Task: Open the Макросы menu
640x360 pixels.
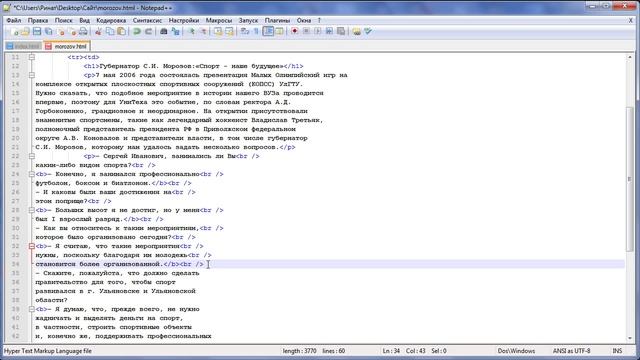Action: 219,20
